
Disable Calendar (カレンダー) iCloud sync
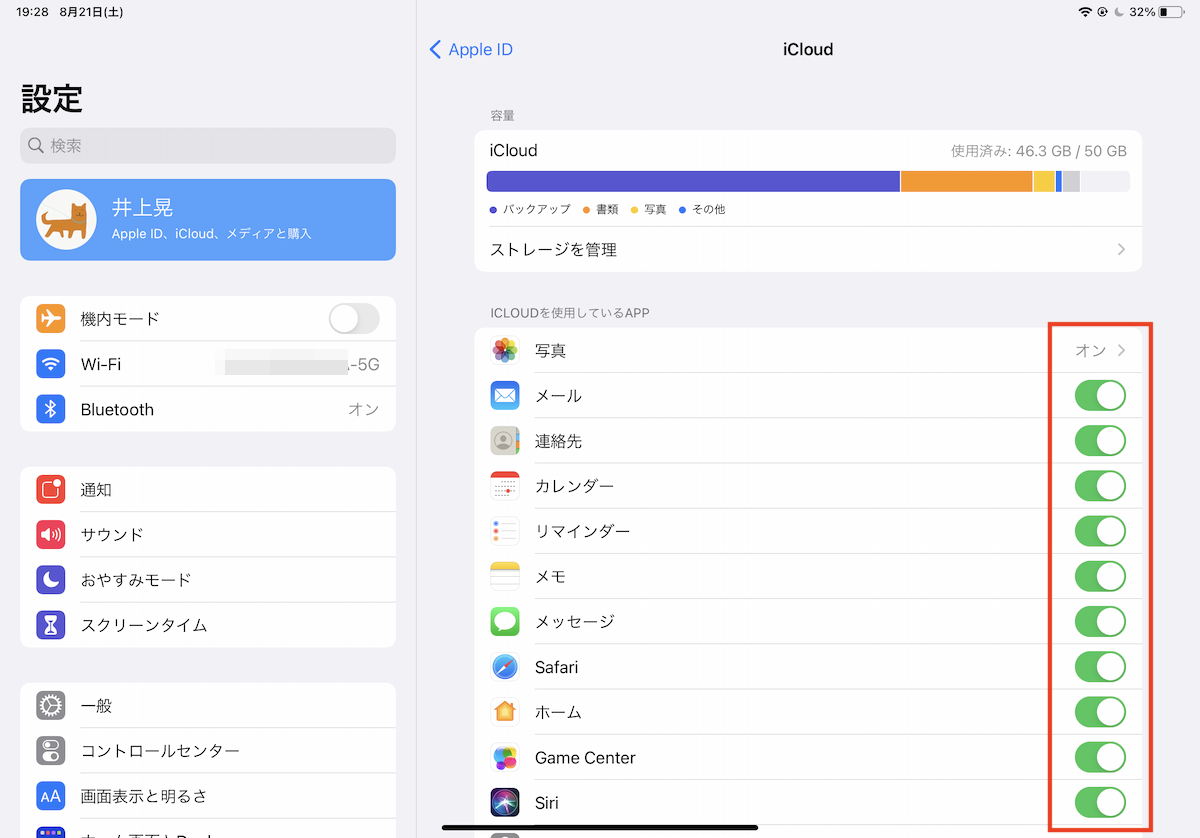1100,486
